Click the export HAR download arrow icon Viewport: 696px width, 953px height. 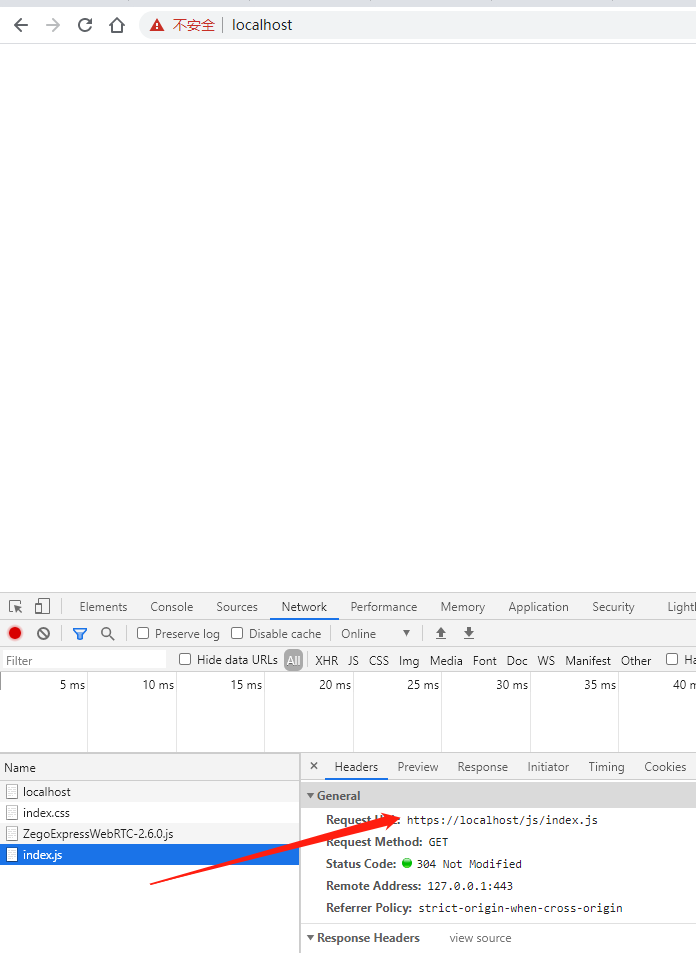(469, 633)
